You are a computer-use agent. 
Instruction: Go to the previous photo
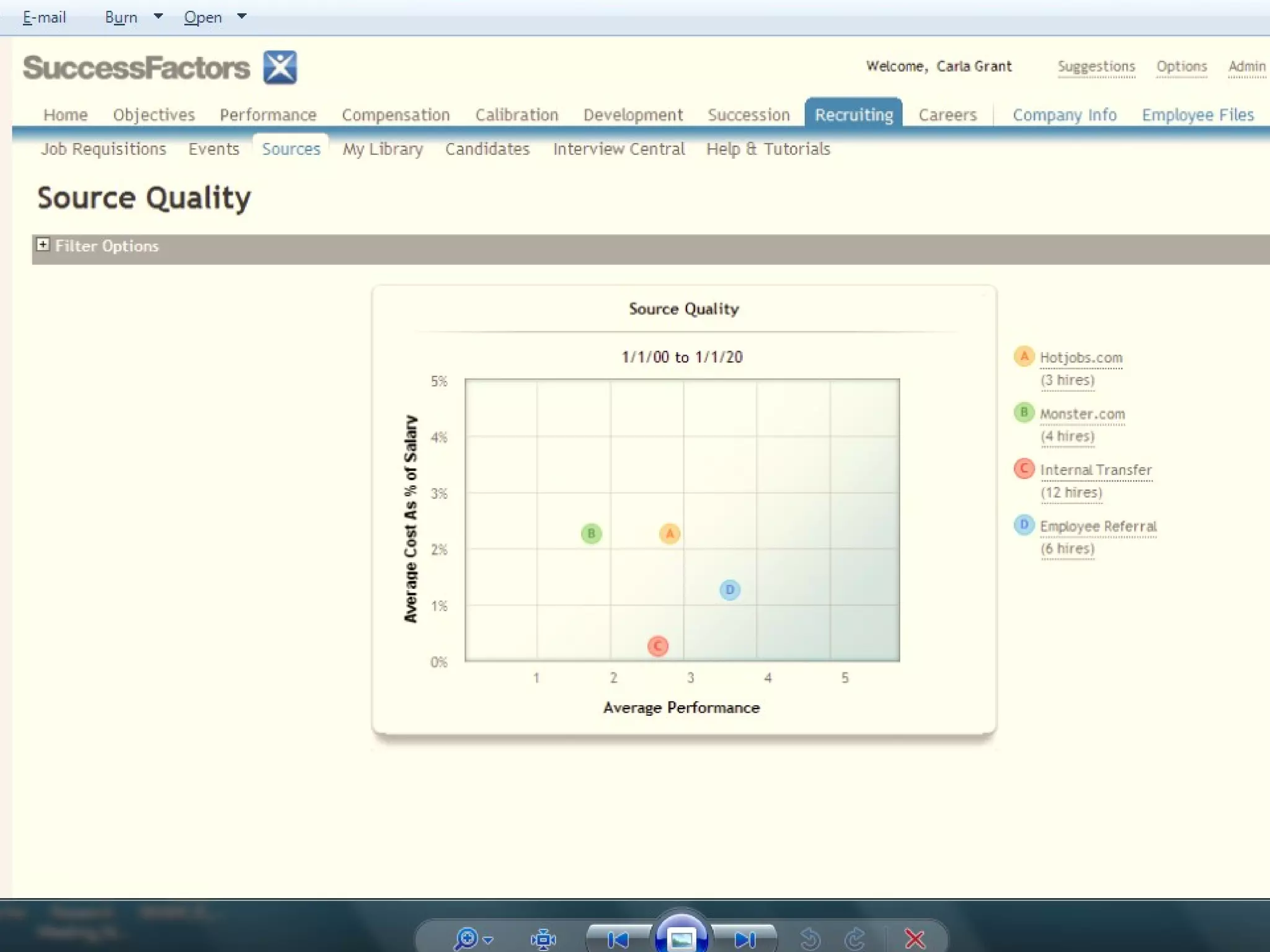pyautogui.click(x=618, y=940)
